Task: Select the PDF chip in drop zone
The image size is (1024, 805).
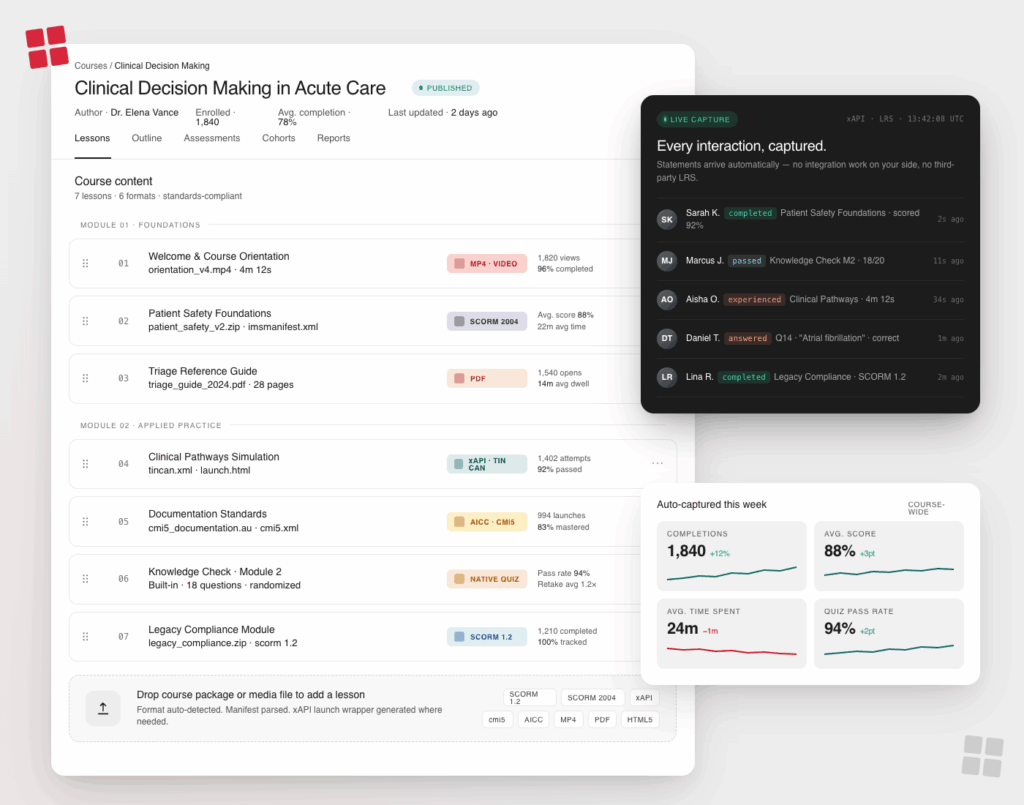Action: pyautogui.click(x=602, y=719)
